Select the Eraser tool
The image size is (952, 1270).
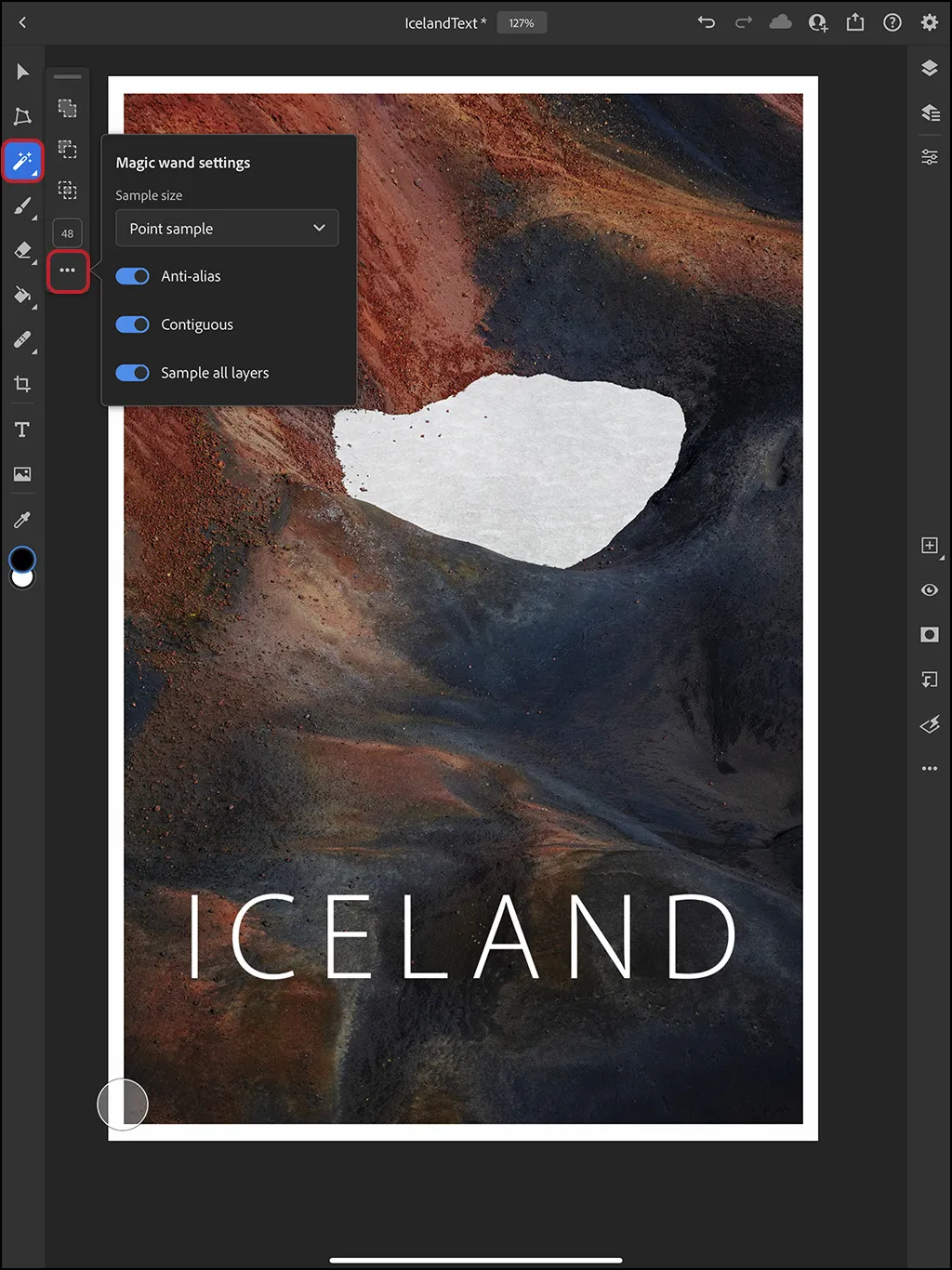[x=22, y=250]
